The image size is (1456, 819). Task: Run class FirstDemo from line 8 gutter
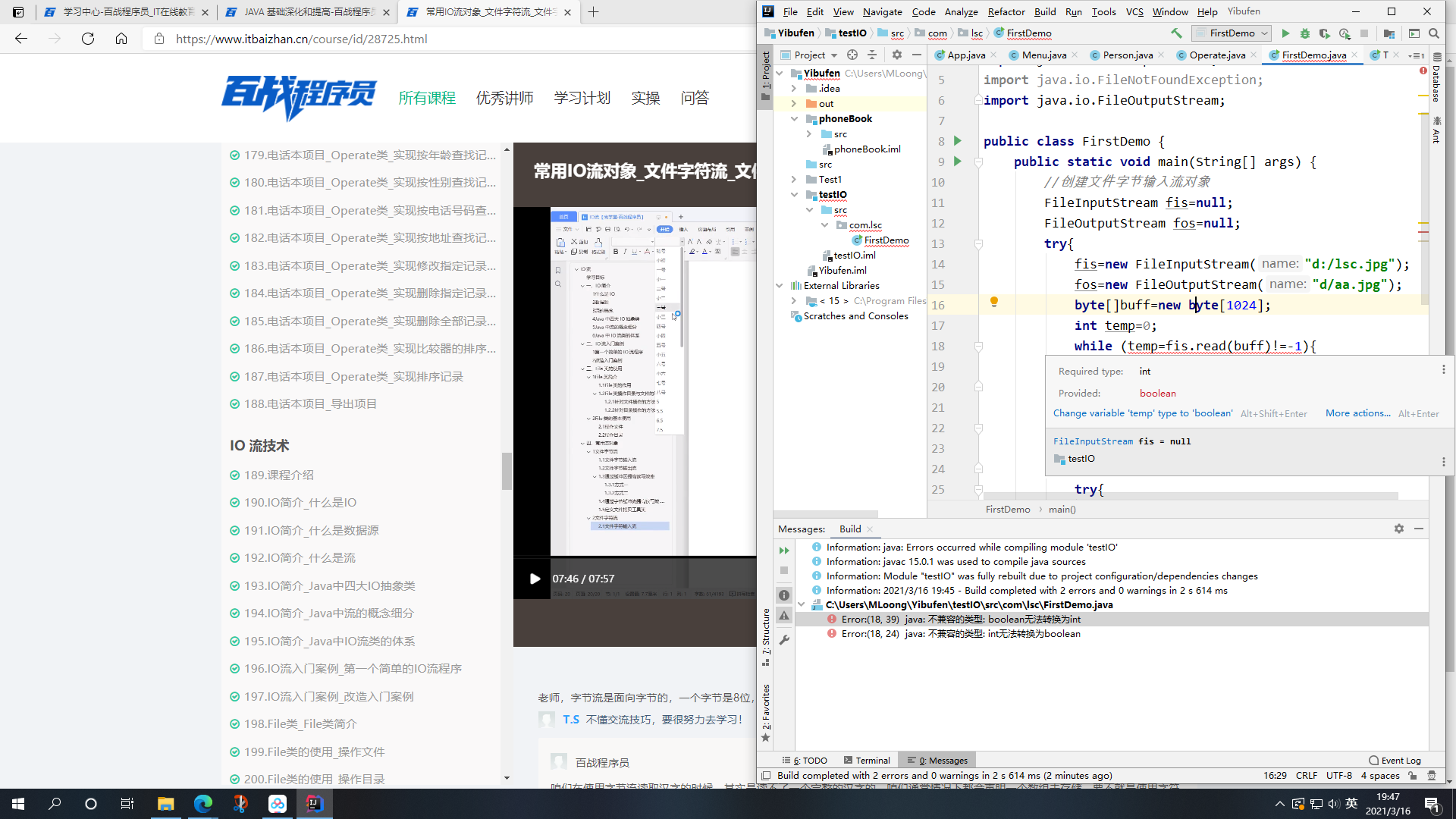coord(958,141)
